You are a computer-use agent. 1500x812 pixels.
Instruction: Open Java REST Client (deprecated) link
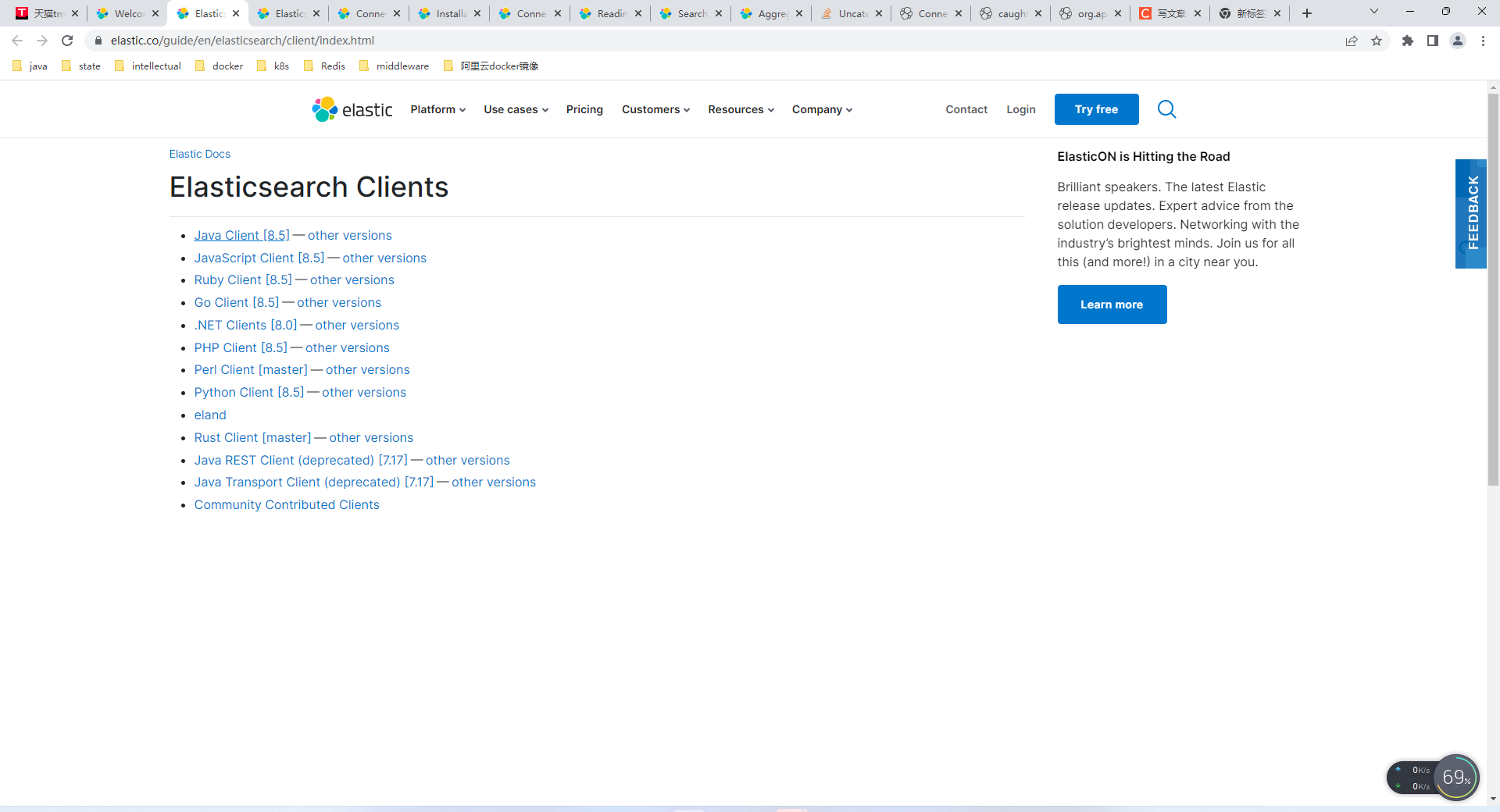click(301, 460)
